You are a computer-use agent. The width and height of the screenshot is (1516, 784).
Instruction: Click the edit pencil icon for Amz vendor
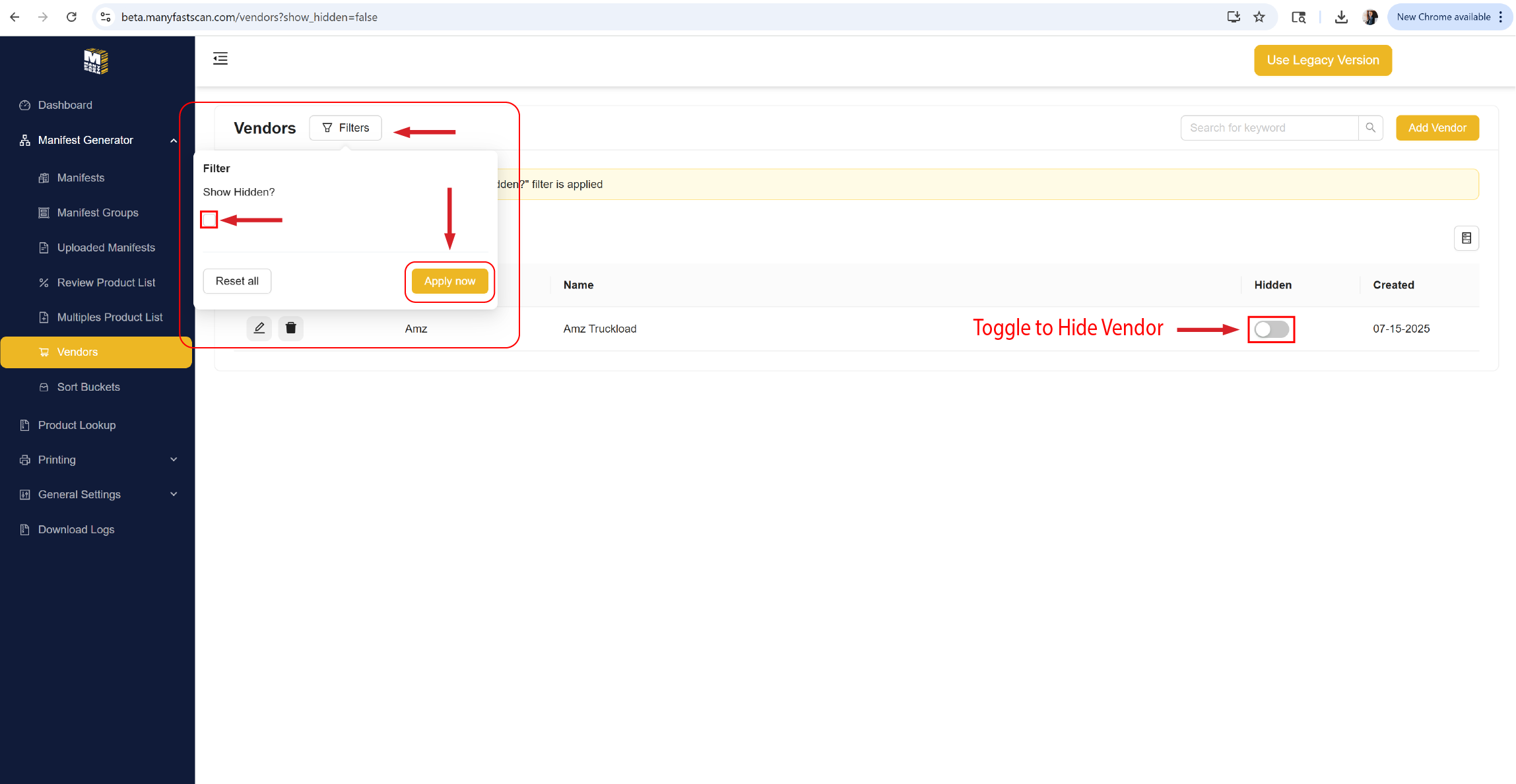click(x=259, y=328)
